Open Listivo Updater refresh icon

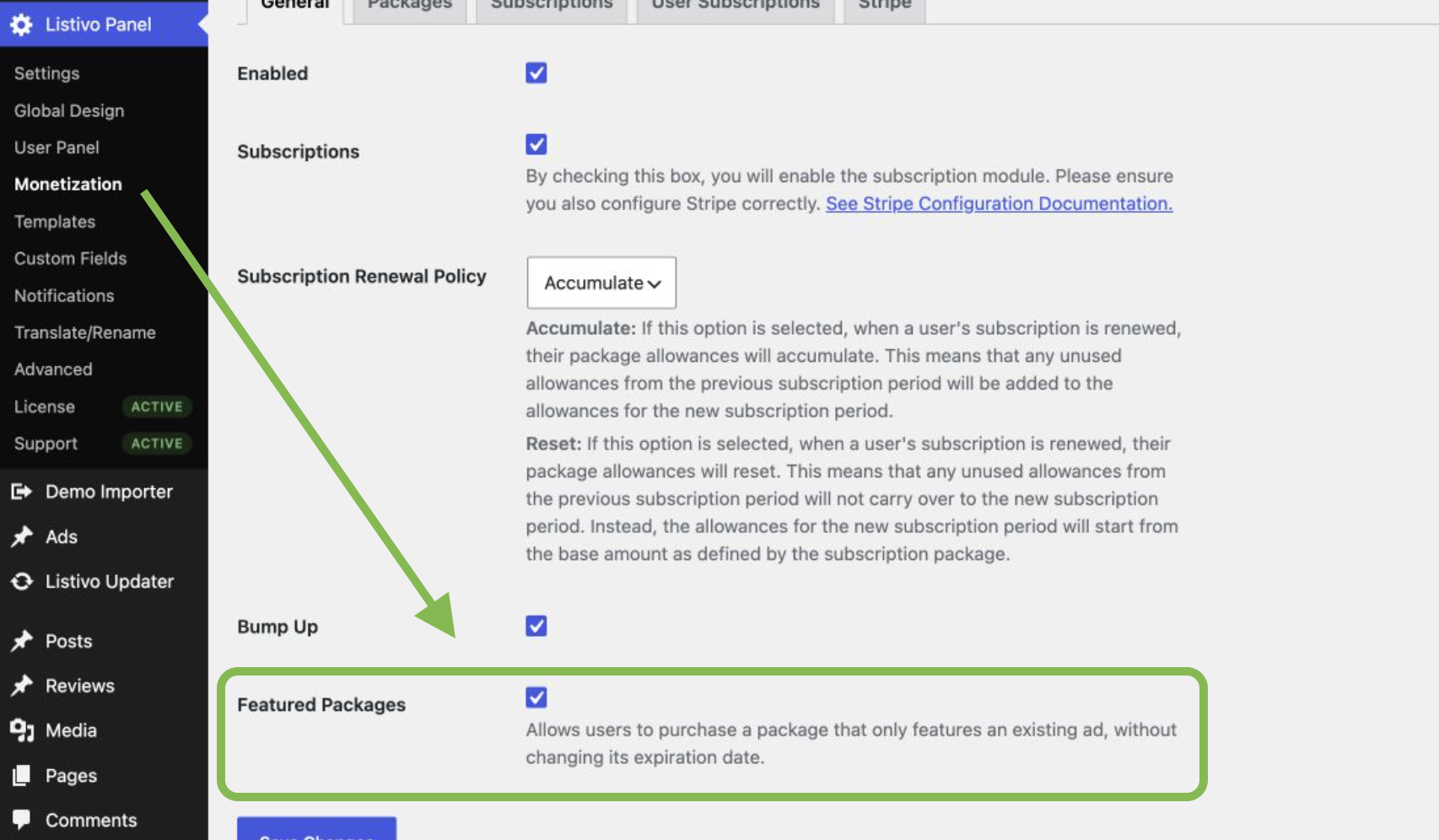[x=22, y=581]
